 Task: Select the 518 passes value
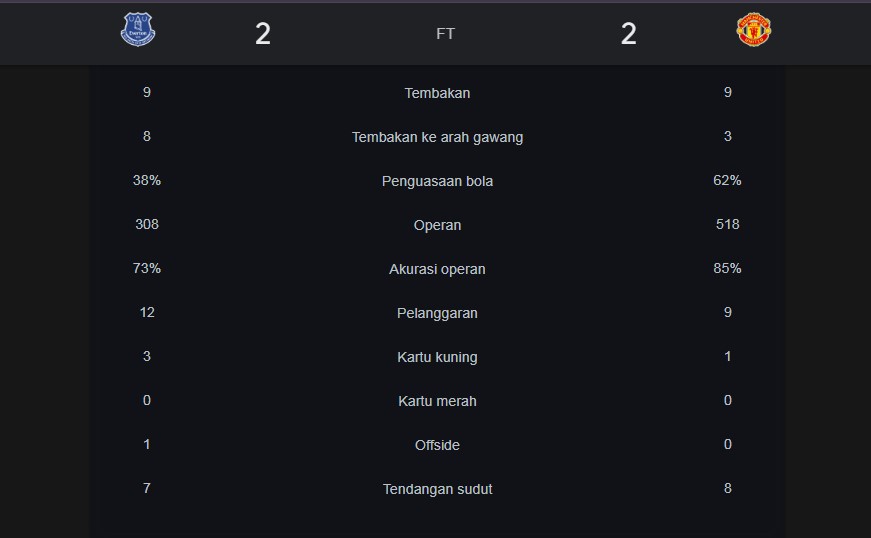pyautogui.click(x=727, y=225)
